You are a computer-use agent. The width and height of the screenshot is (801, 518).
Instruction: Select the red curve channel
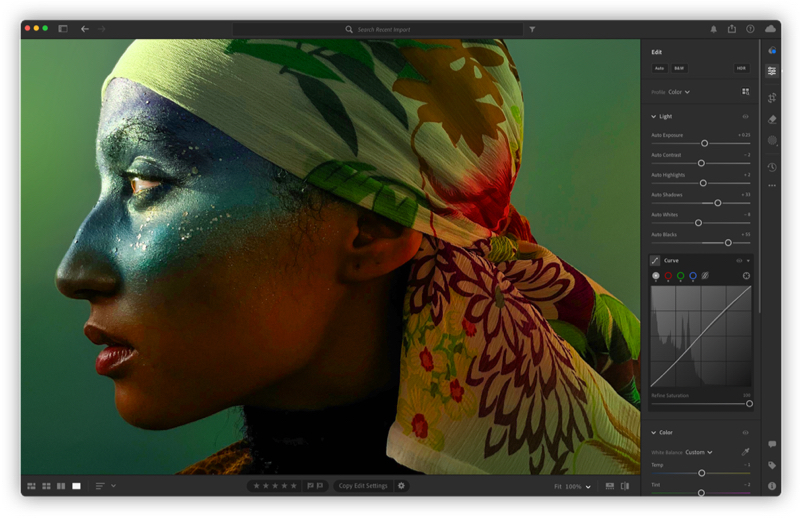click(x=668, y=276)
